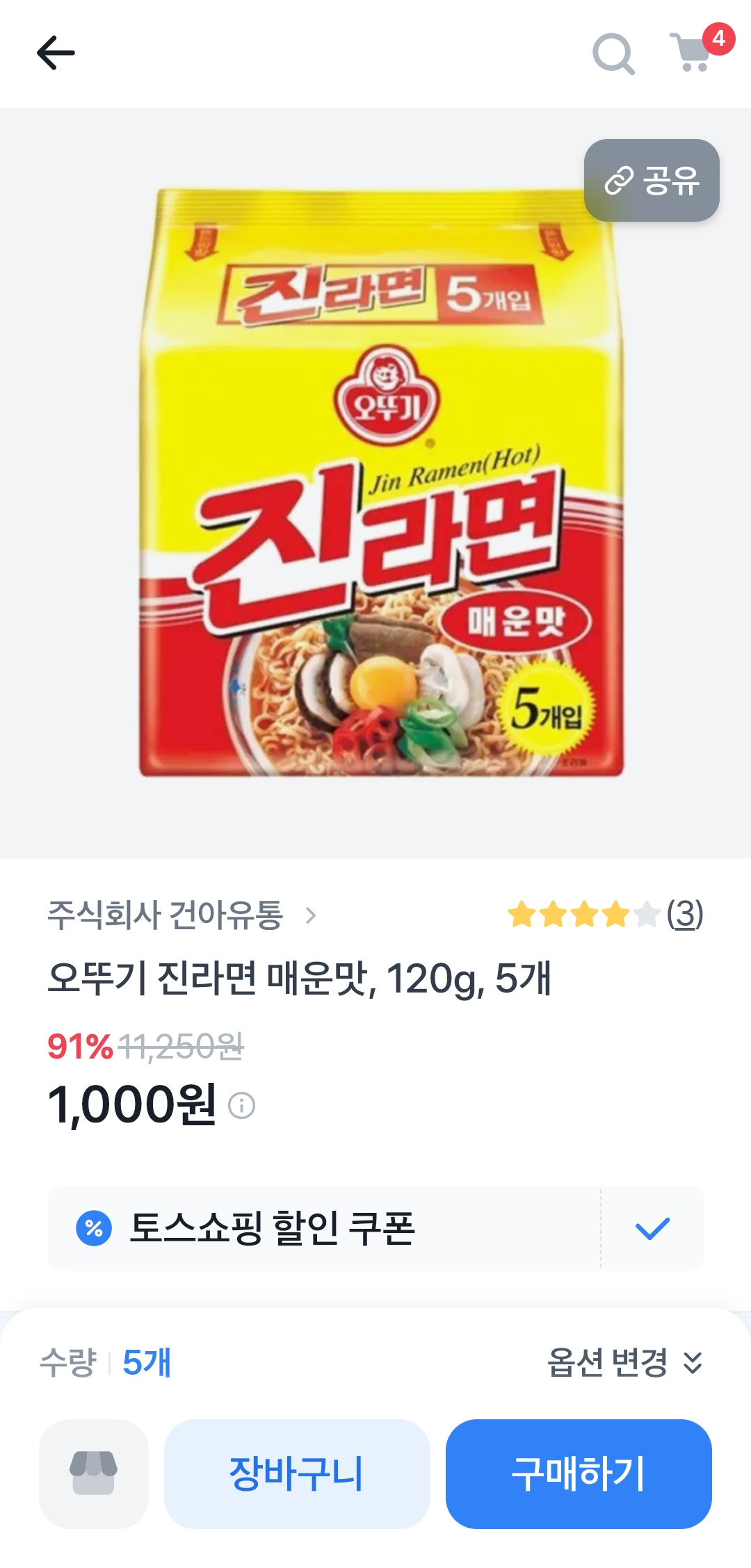Screen dimensions: 751x1568
Task: Open search with the magnifier icon
Action: [x=613, y=54]
